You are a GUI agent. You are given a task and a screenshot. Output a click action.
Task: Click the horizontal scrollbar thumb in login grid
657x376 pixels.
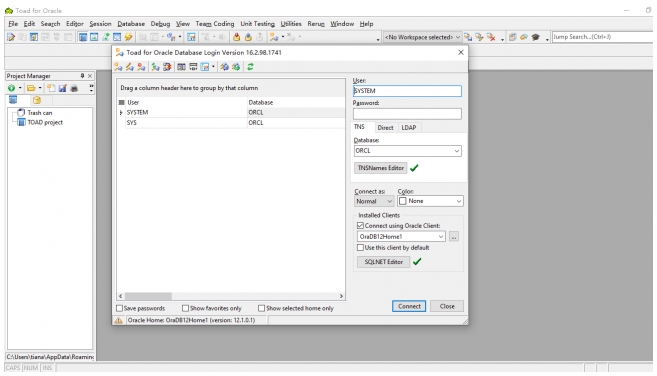(148, 296)
